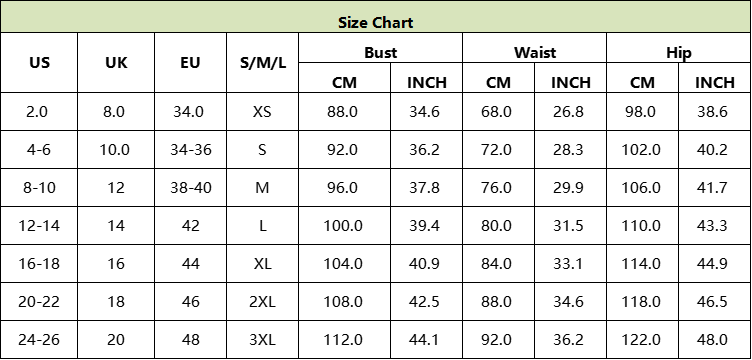This screenshot has width=752, height=360.
Task: Select hip value 122.0 cm cell
Action: 643,339
